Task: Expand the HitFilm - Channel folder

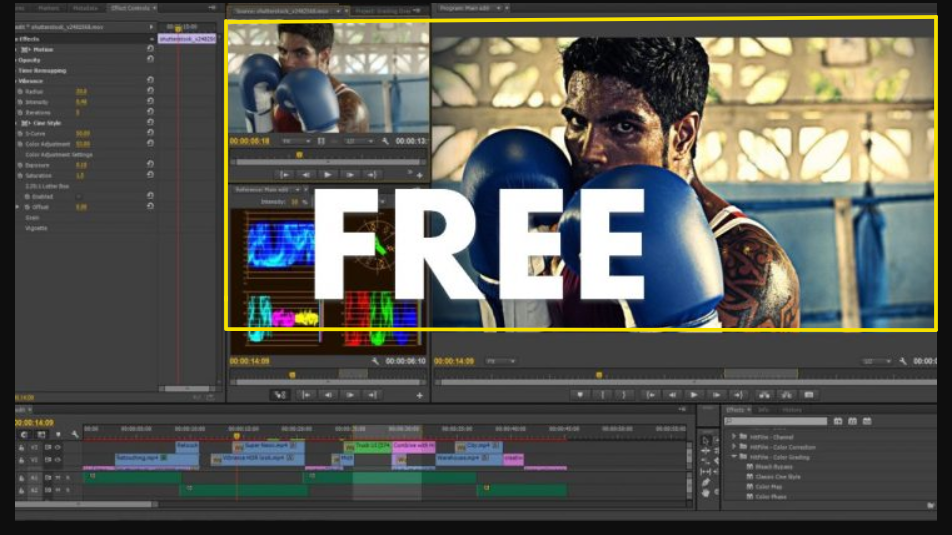Action: point(733,437)
